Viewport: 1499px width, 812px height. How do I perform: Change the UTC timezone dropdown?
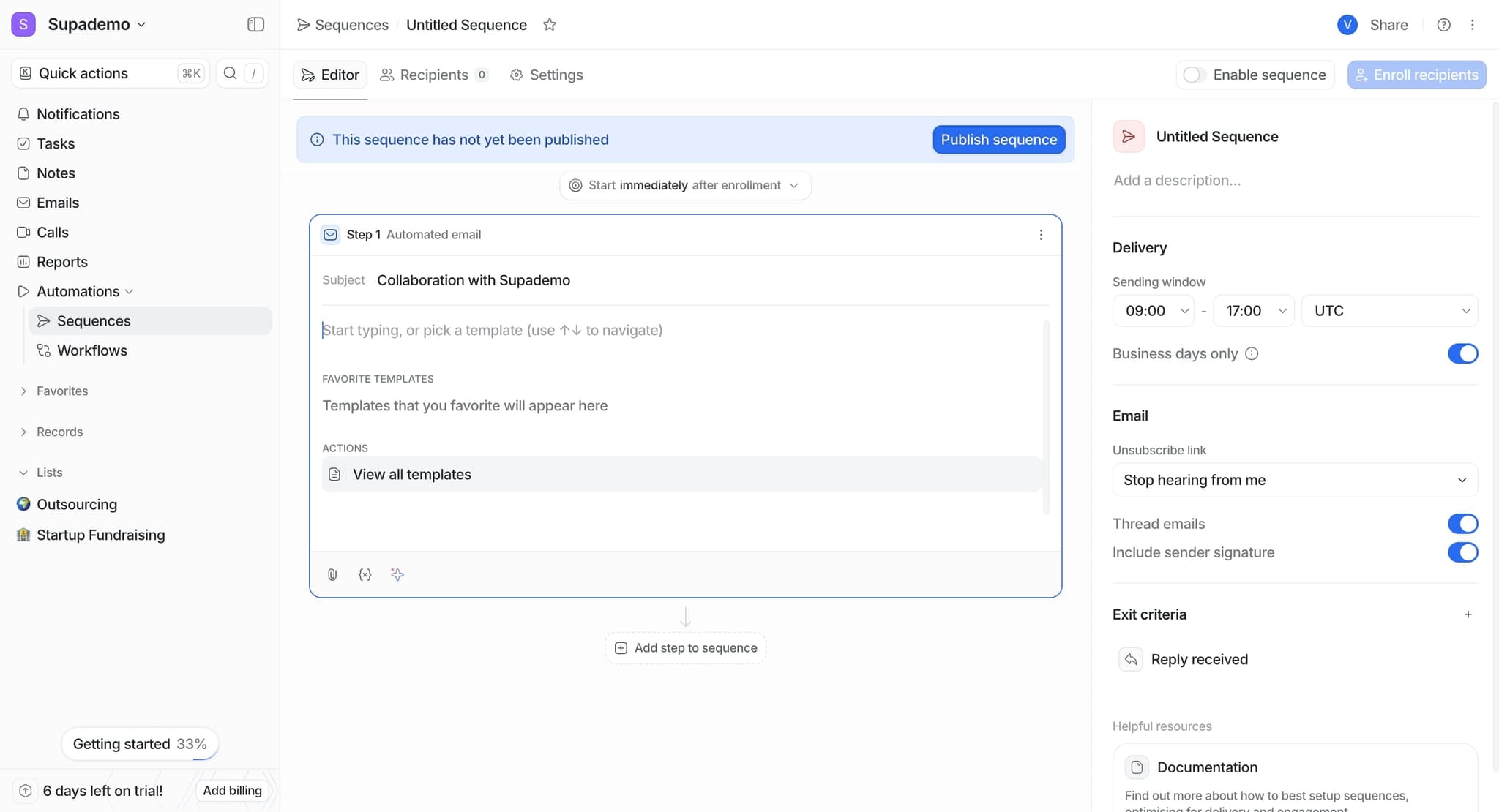pyautogui.click(x=1388, y=310)
